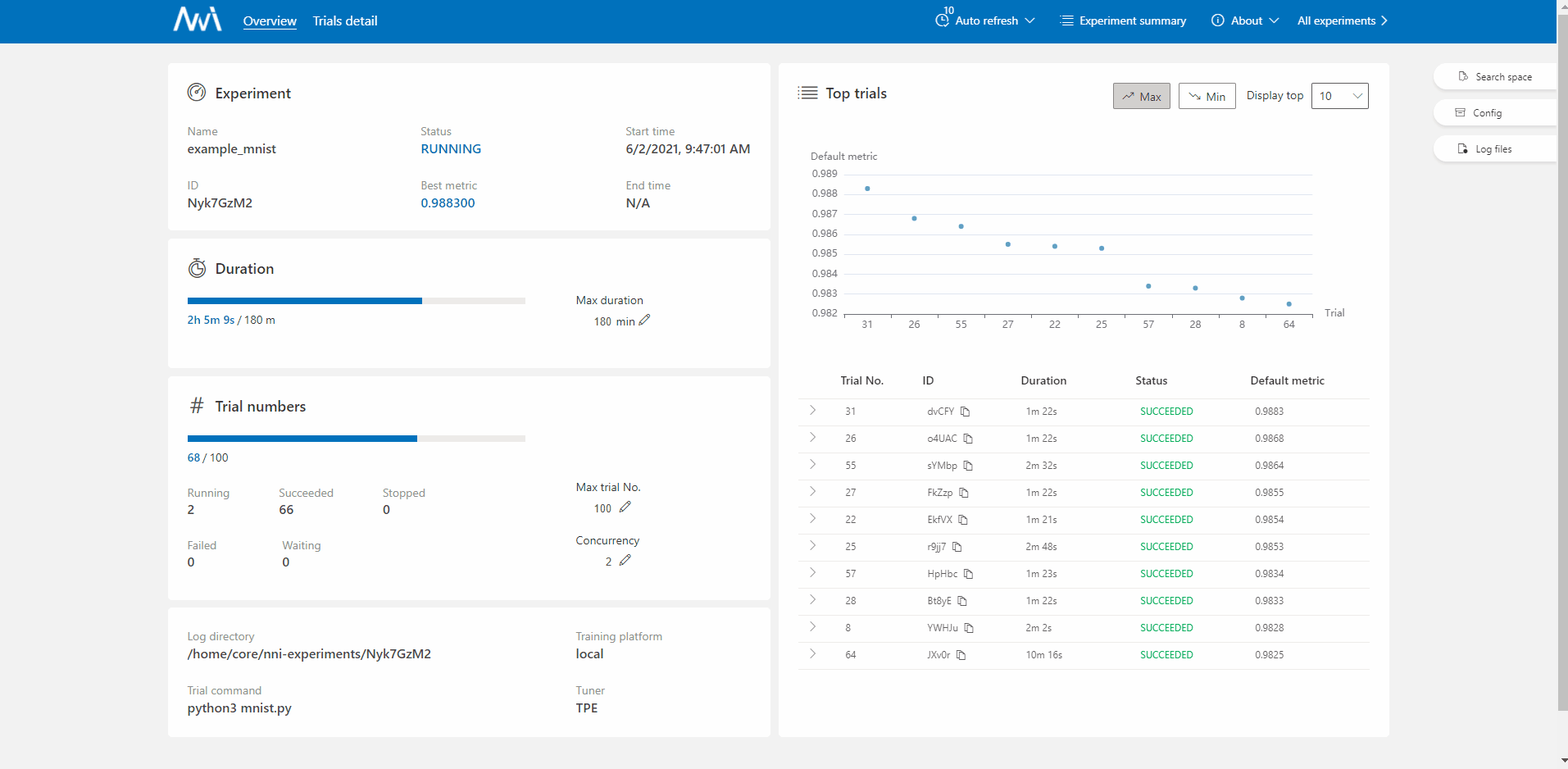The height and width of the screenshot is (769, 1568).
Task: Copy trial ID dvCFY with copy icon
Action: coord(965,412)
